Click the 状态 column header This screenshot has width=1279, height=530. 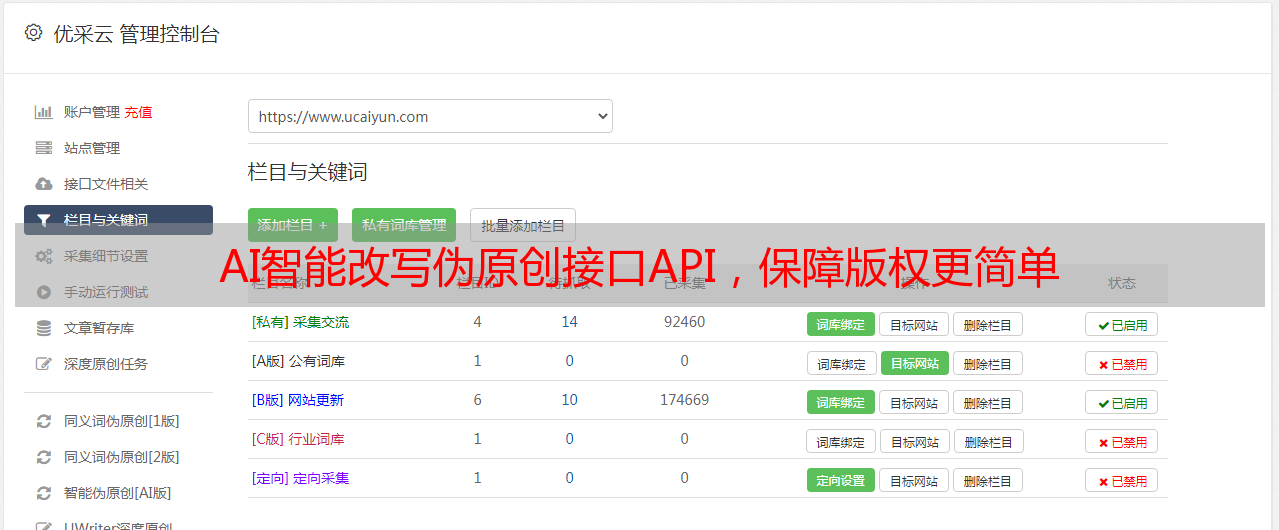1121,283
